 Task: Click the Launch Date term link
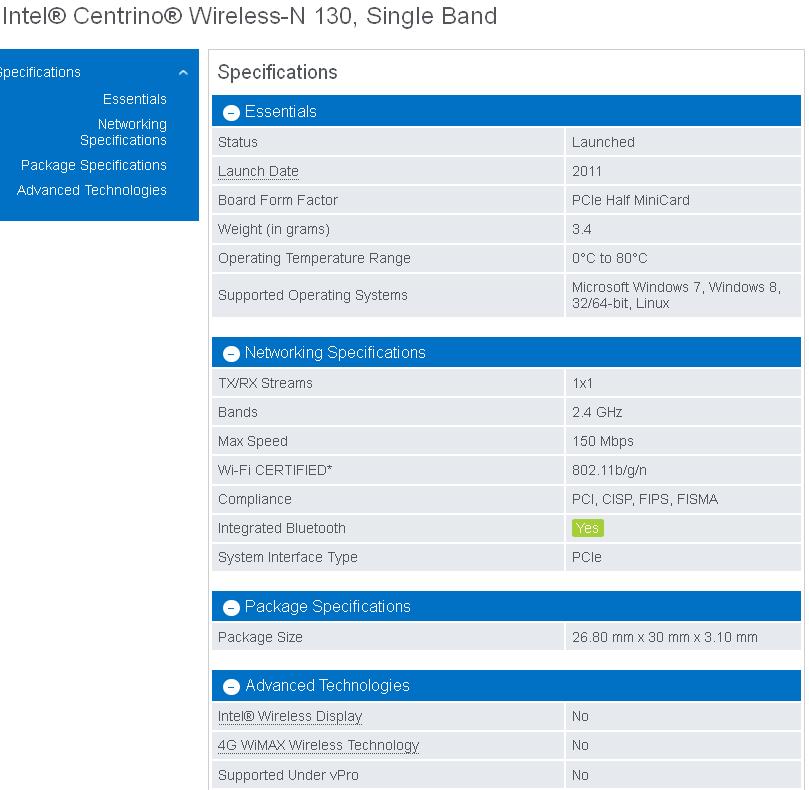(258, 171)
